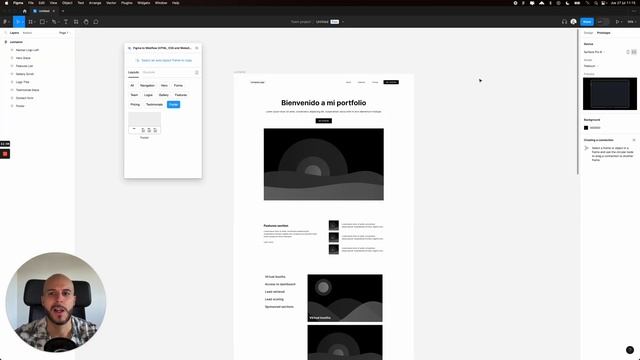Expand the shape tools chevron
640x360 pixels.
(47, 22)
